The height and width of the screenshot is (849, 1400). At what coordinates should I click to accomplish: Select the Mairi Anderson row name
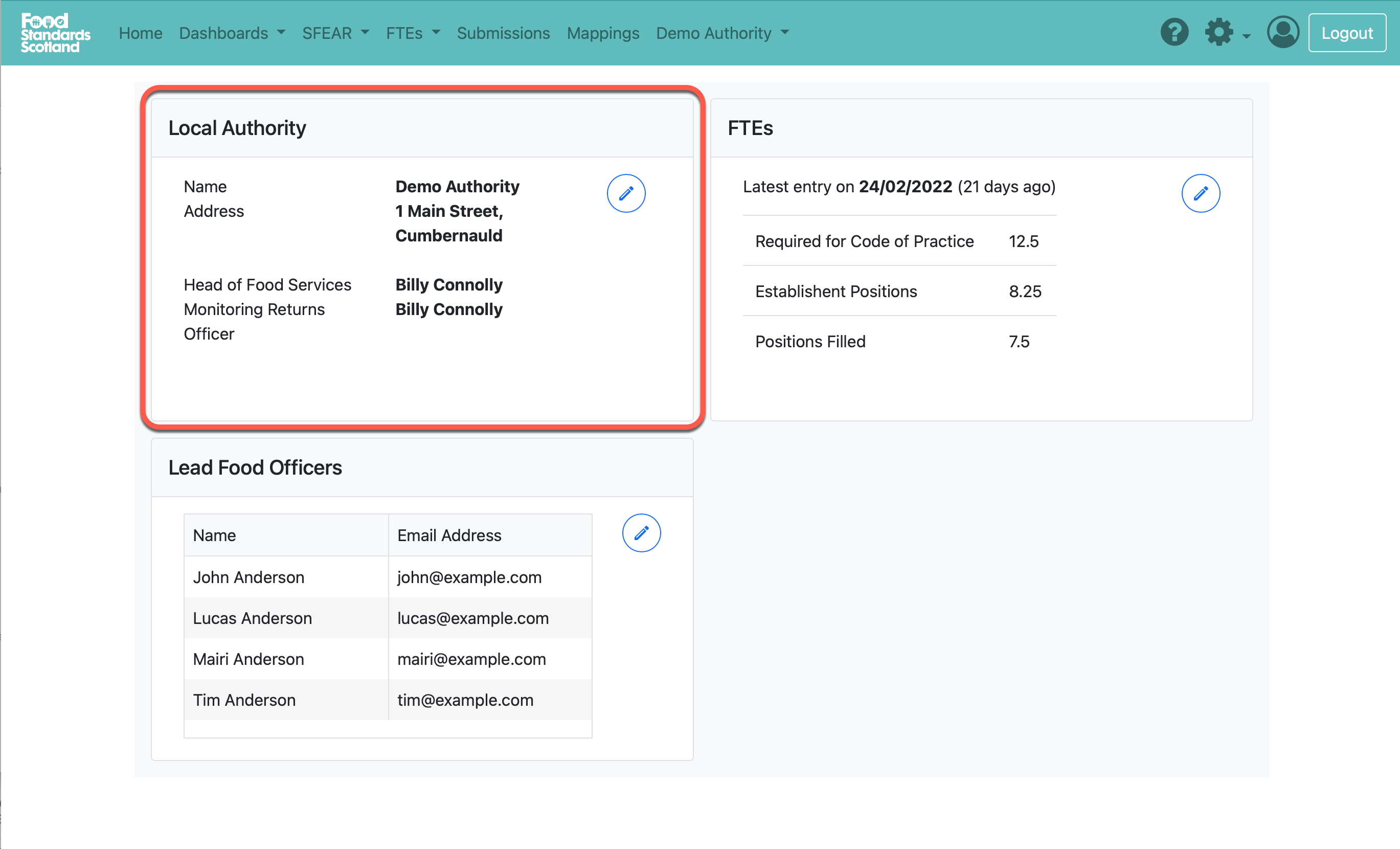click(249, 659)
